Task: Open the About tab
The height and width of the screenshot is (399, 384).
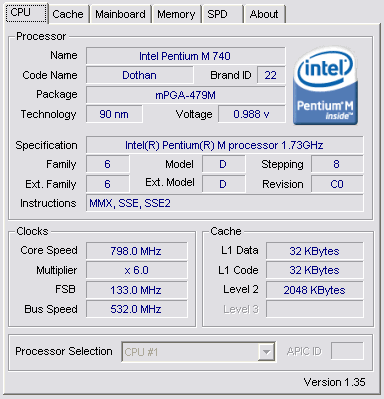Action: (265, 14)
